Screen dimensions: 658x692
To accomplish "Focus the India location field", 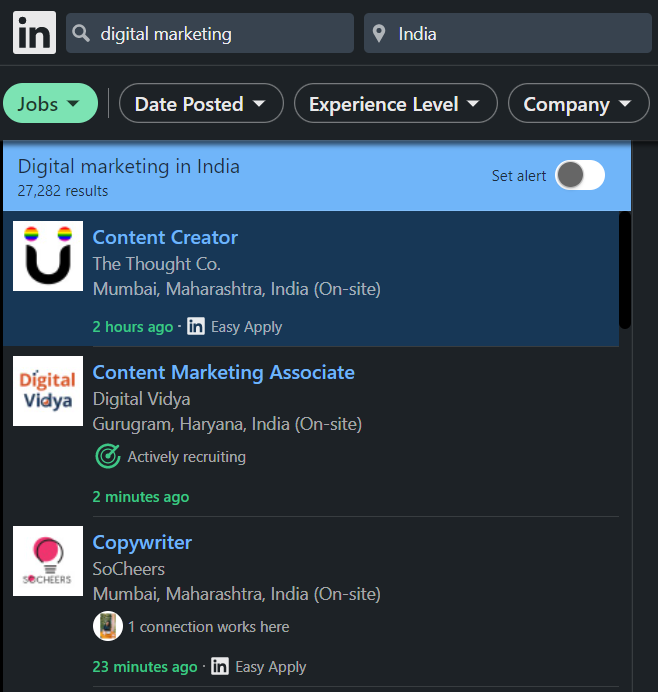I will [508, 34].
